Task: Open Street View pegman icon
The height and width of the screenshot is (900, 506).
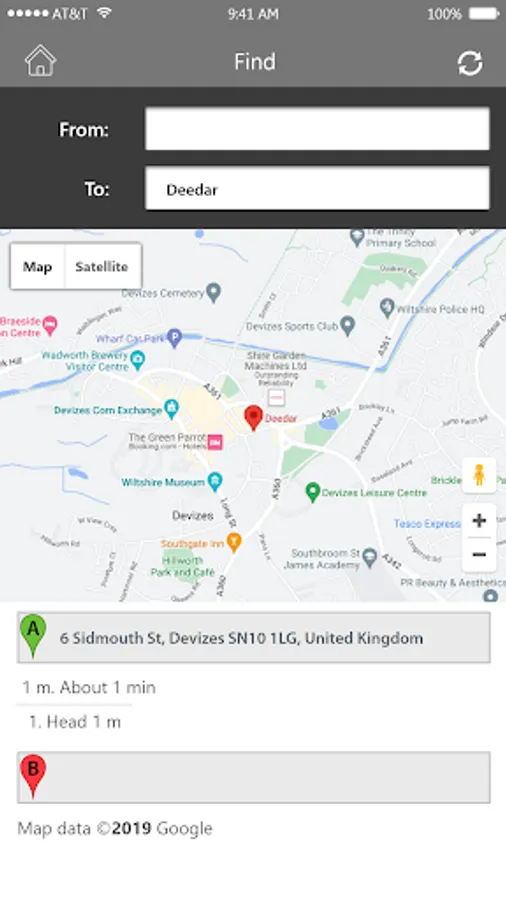Action: [x=479, y=475]
